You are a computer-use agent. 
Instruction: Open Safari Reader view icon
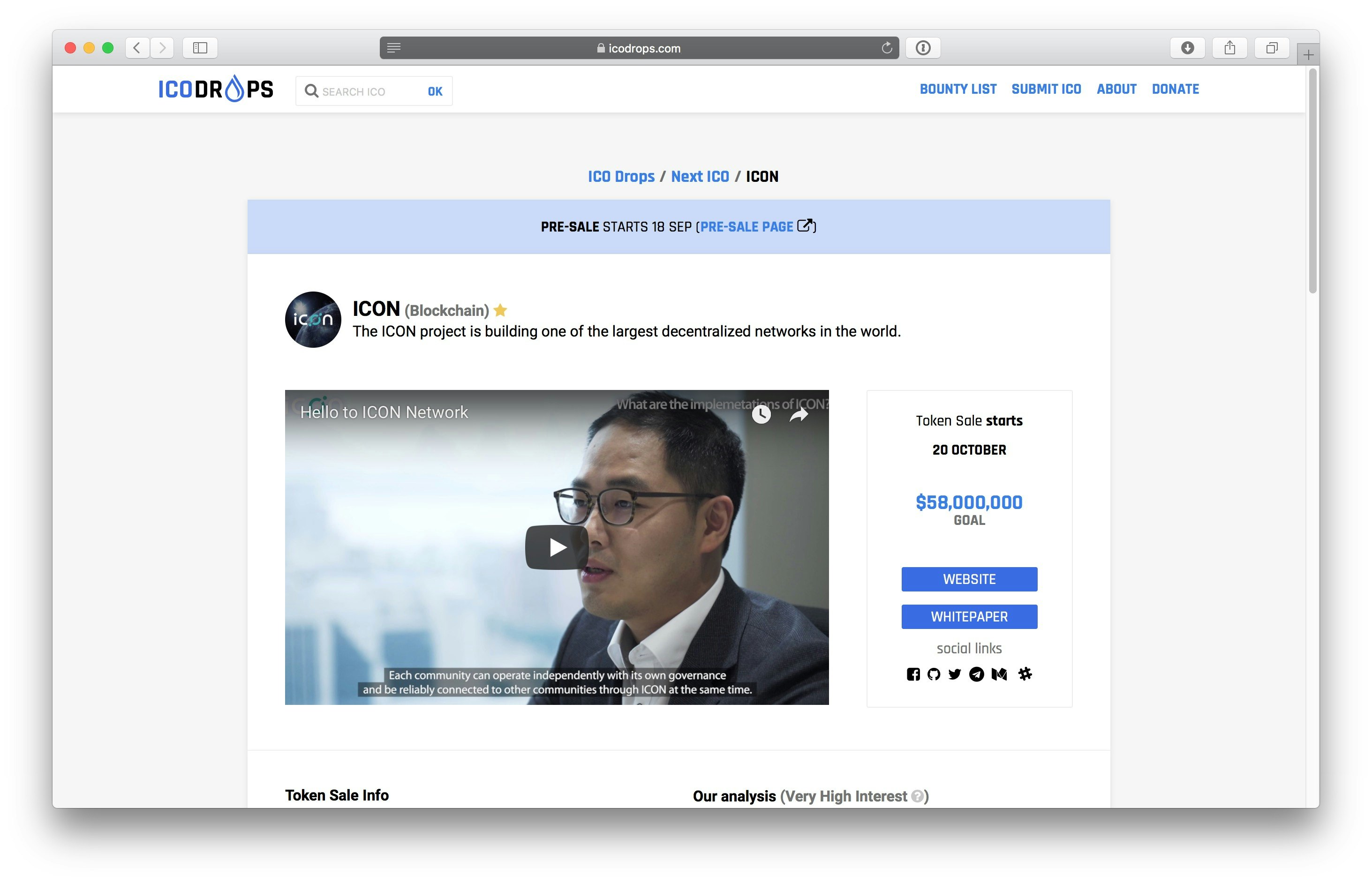point(393,48)
